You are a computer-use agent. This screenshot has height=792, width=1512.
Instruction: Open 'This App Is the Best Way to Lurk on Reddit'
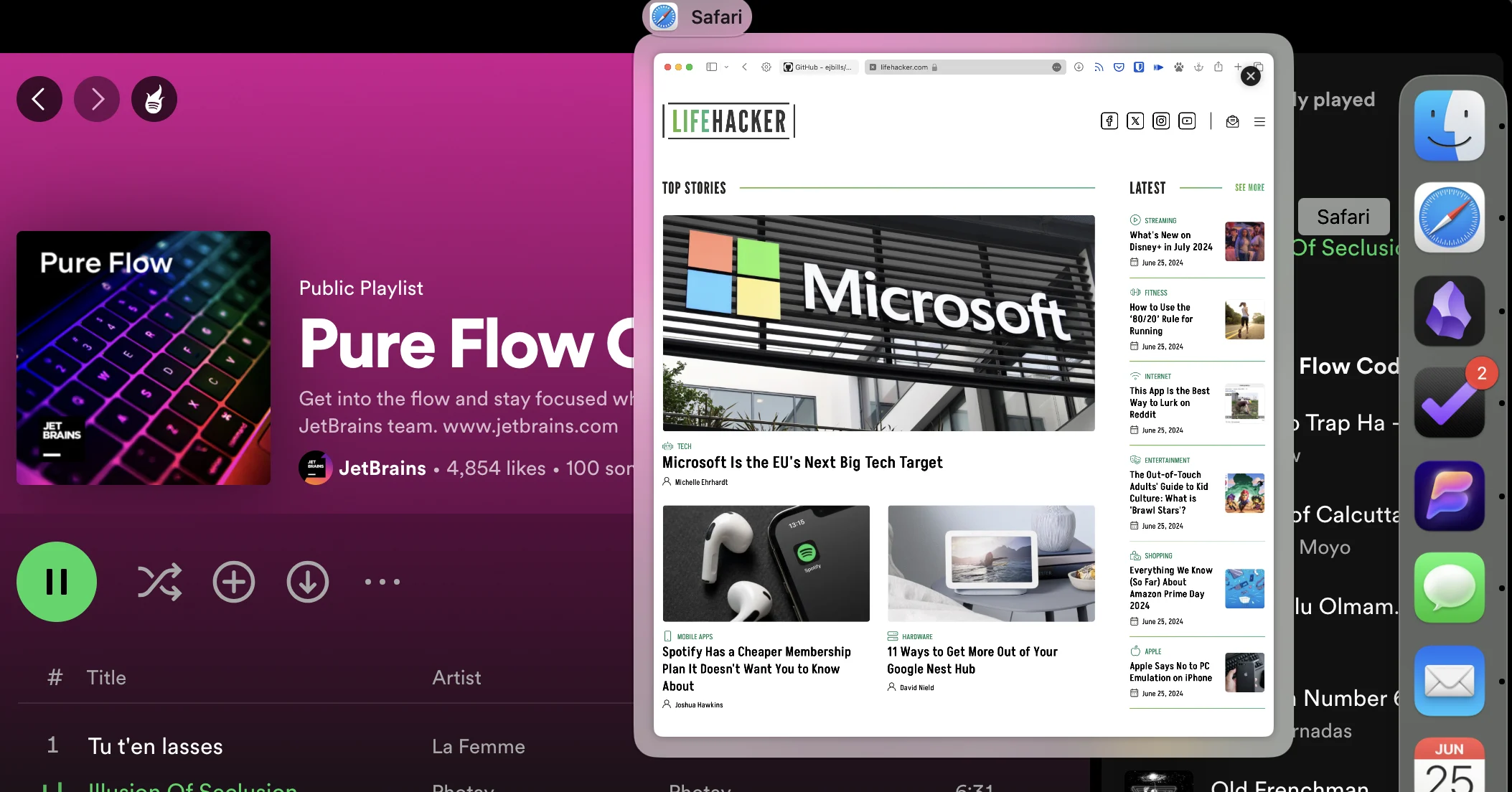click(1170, 402)
